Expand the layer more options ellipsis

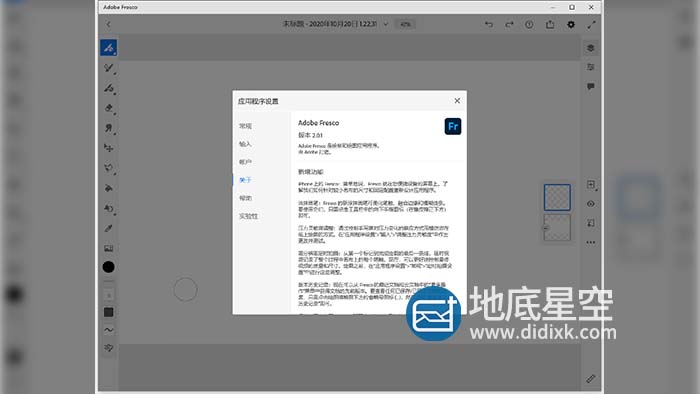591,242
